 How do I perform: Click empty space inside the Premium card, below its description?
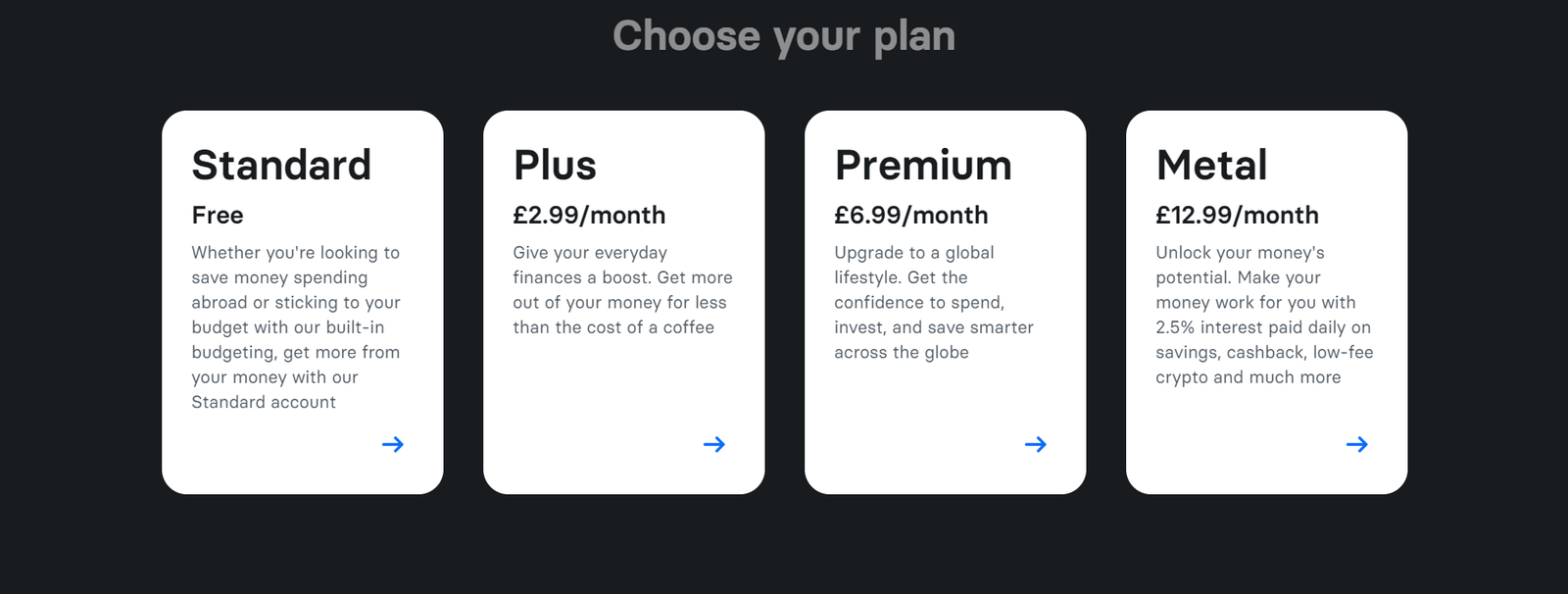point(921,407)
